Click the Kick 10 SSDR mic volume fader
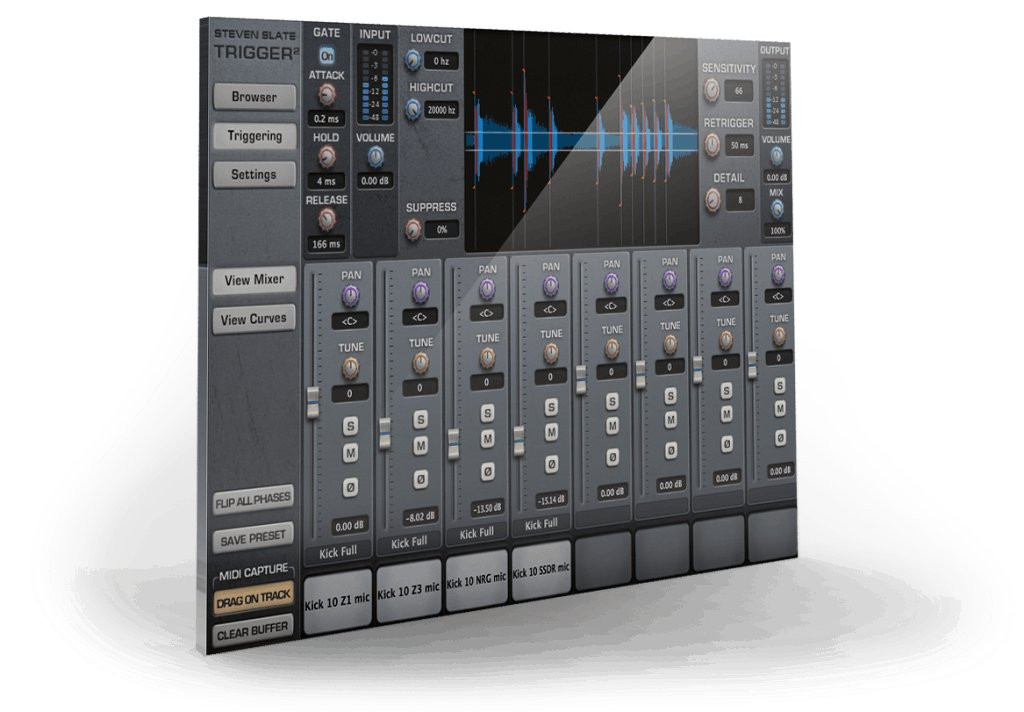Screen dimensions: 1024x712 (519, 440)
